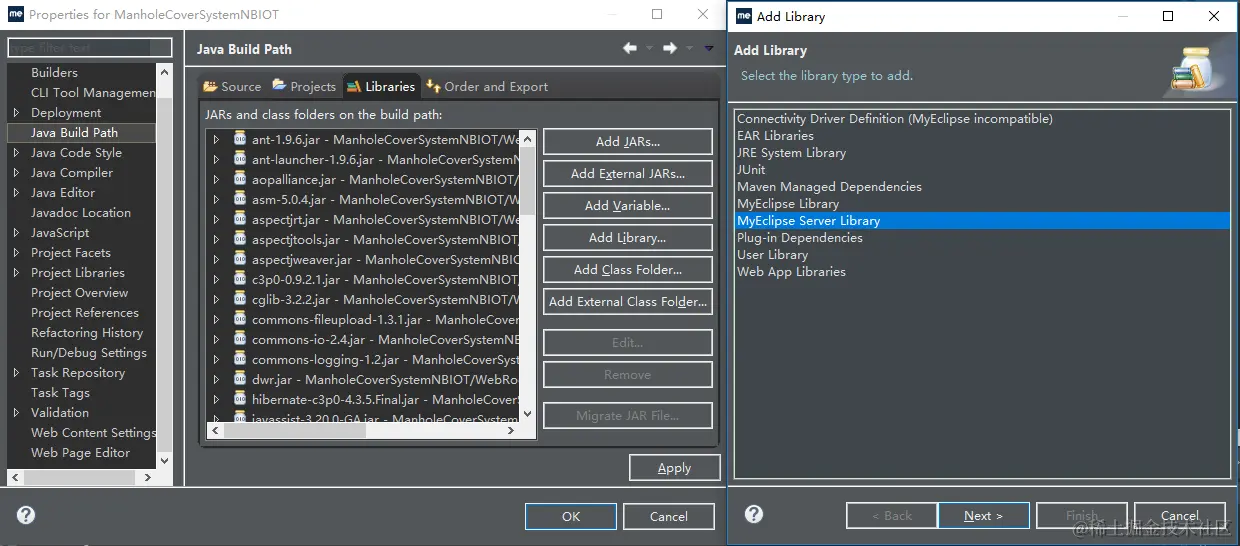Viewport: 1240px width, 546px height.
Task: Click jar icon of commons-logging-1.2.jar
Action: pyautogui.click(x=240, y=359)
